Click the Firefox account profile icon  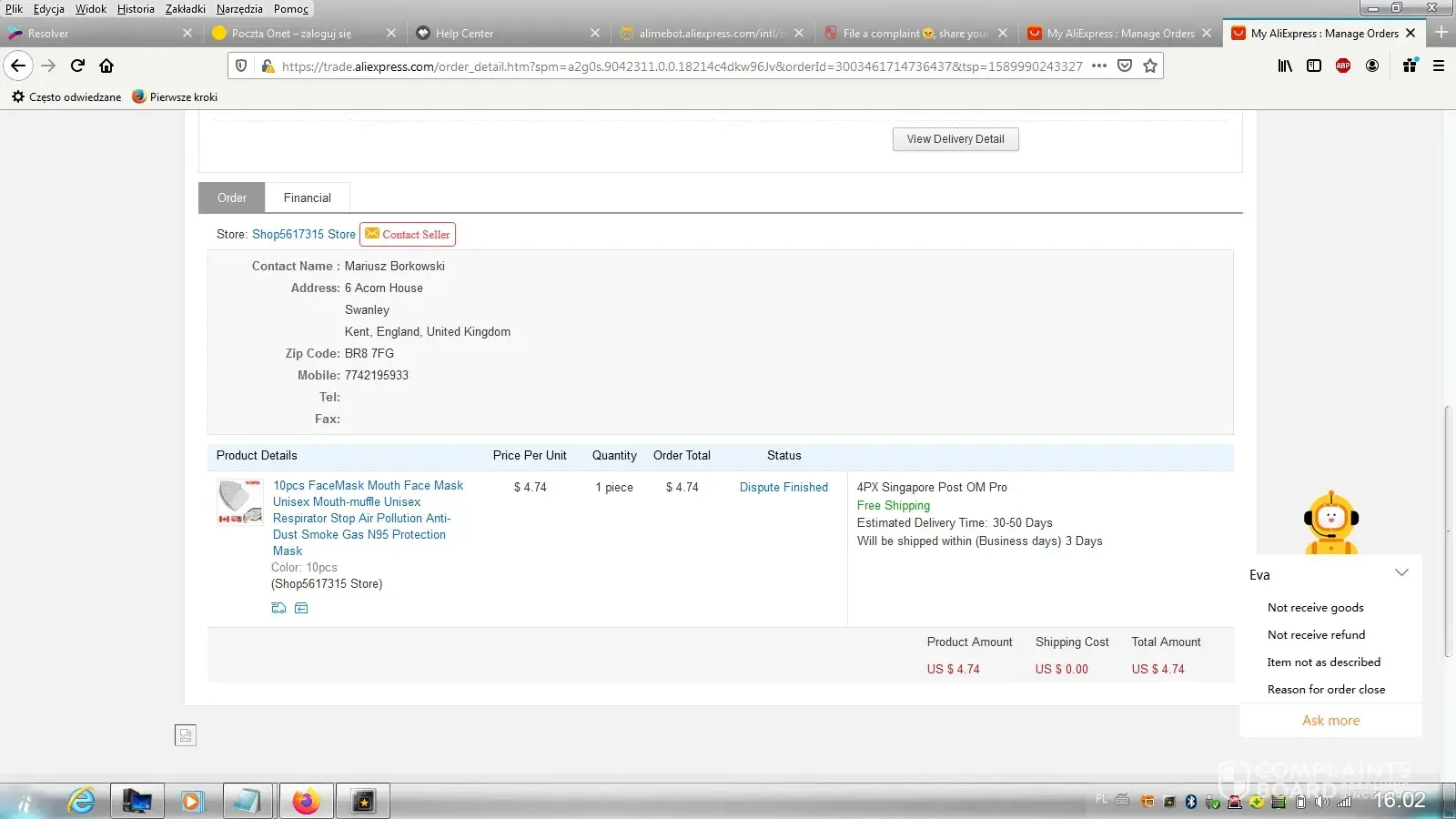pos(1372,66)
